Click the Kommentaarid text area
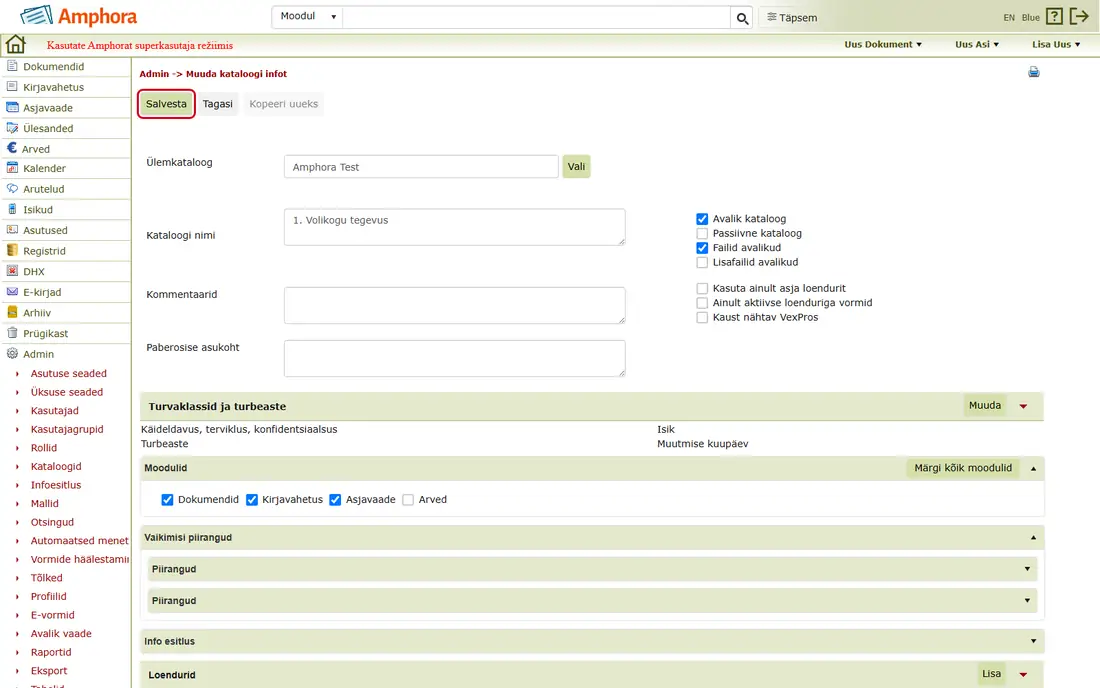The width and height of the screenshot is (1100, 688). [x=455, y=305]
